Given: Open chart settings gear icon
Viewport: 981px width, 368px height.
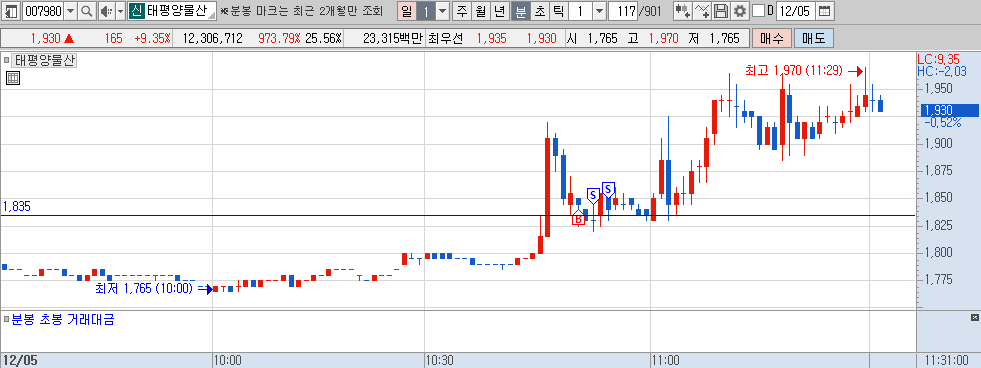Looking at the screenshot, I should (x=740, y=11).
